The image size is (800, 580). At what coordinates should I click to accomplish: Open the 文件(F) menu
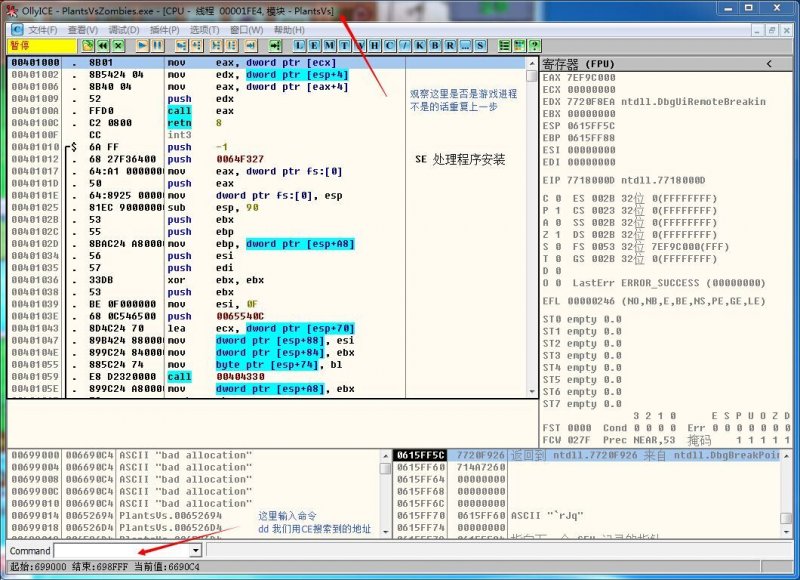tap(42, 30)
